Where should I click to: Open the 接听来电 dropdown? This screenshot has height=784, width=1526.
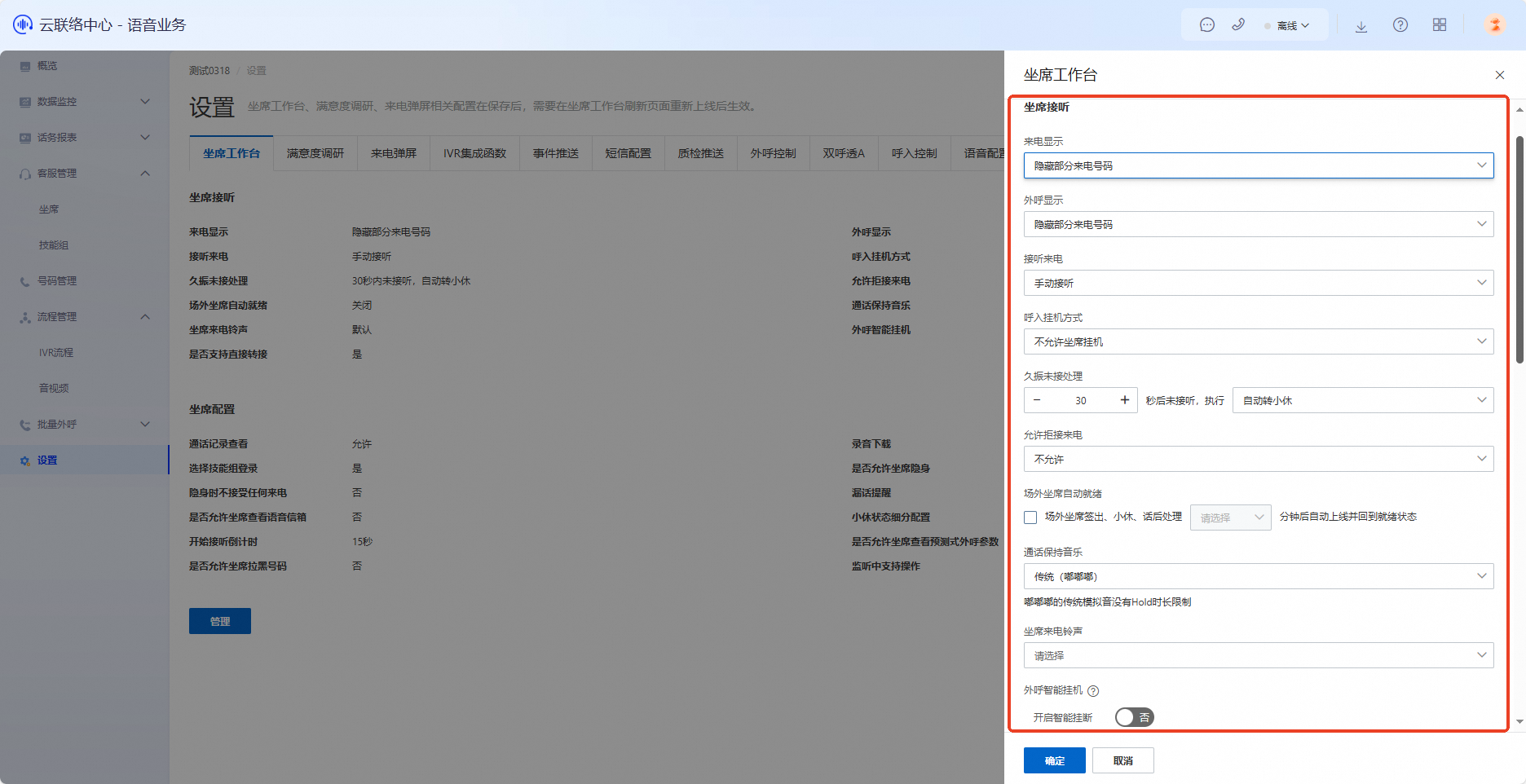pyautogui.click(x=1259, y=283)
